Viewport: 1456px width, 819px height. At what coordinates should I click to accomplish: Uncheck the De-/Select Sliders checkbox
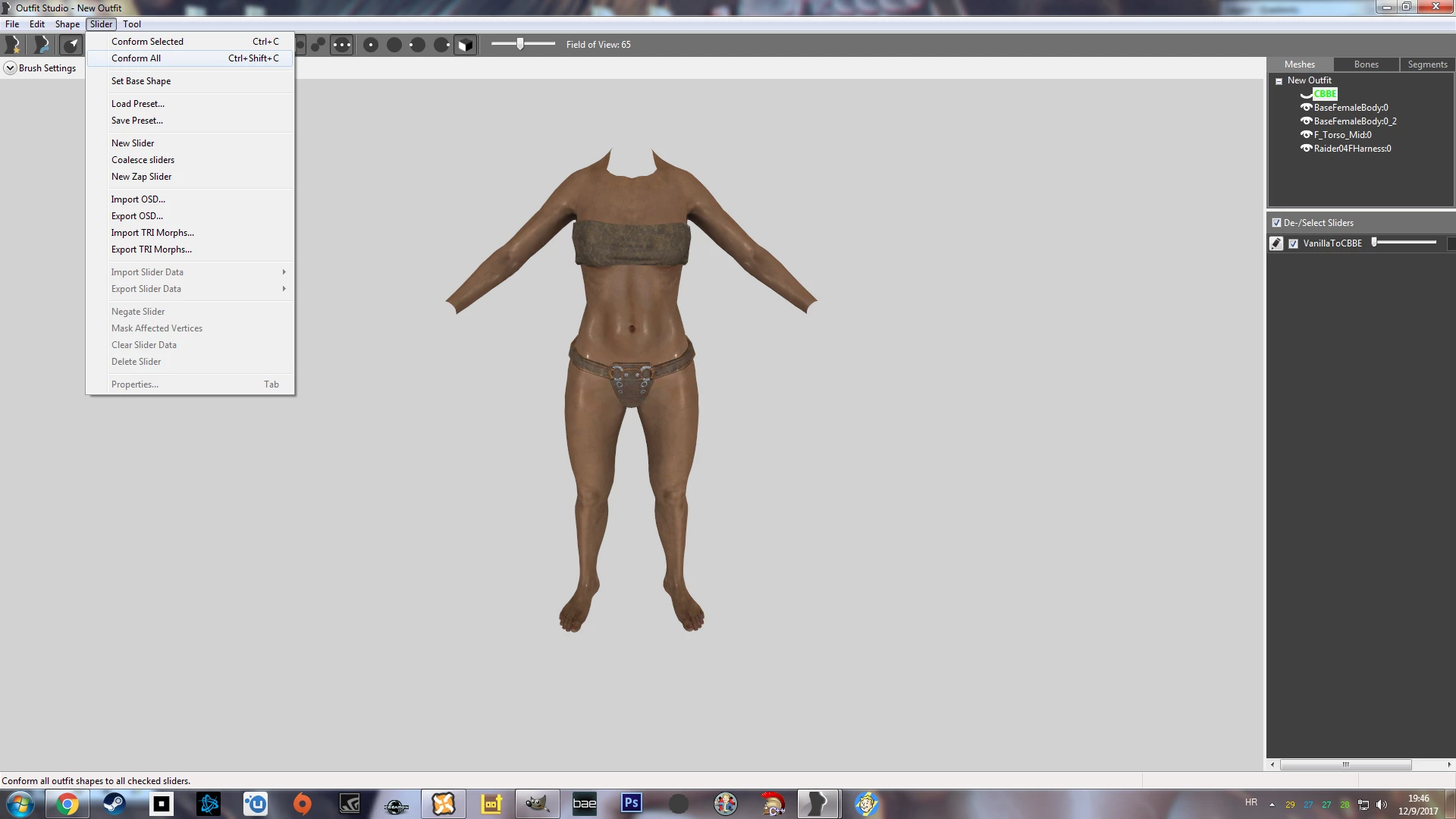[x=1276, y=223]
